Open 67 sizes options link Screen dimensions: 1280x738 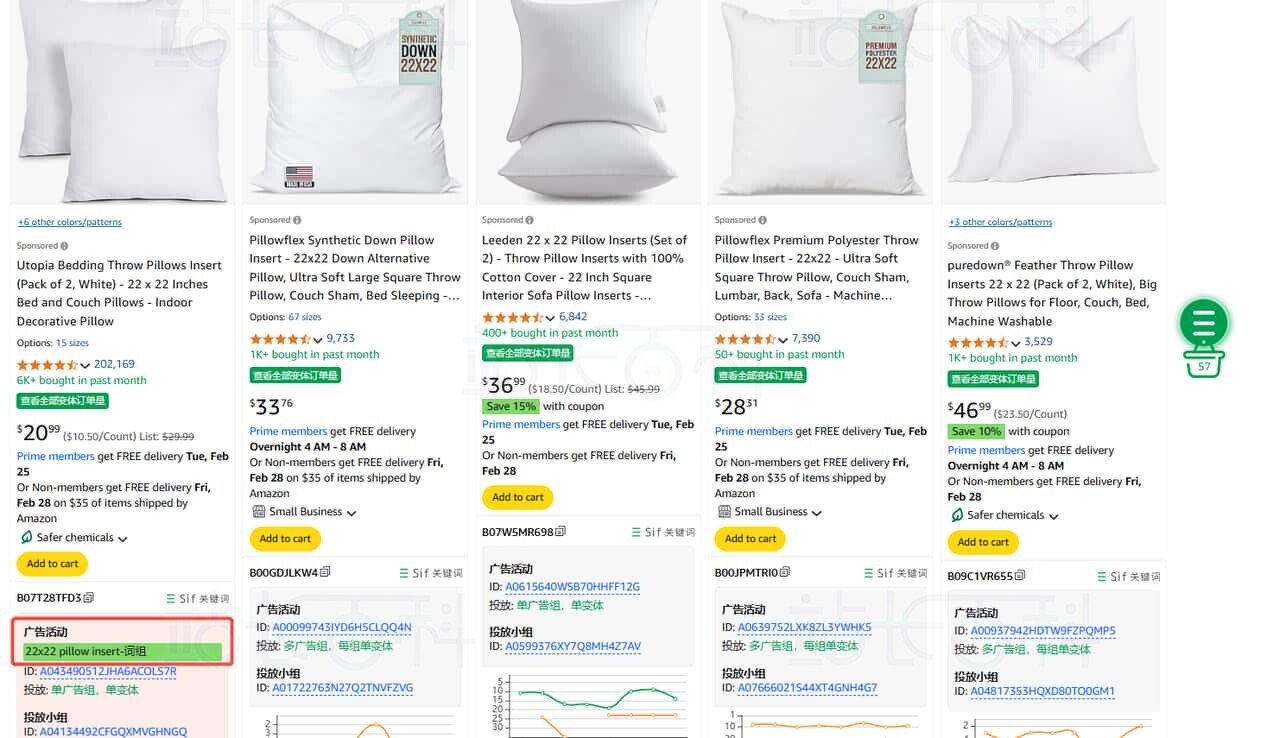click(x=305, y=317)
